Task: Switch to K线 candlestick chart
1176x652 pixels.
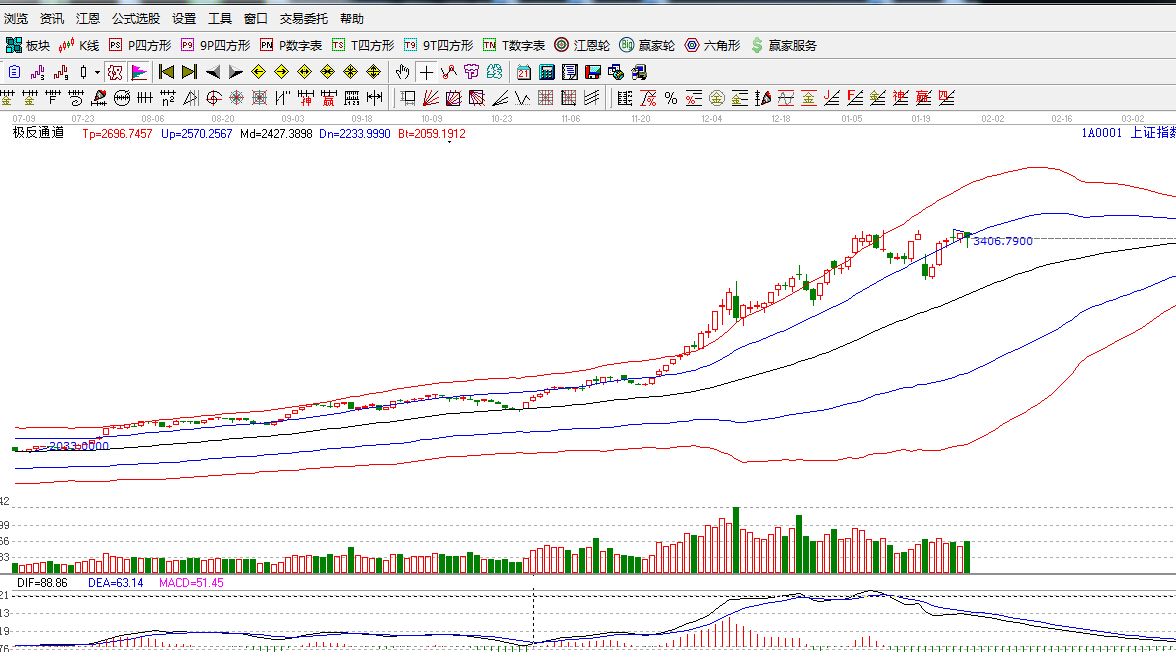Action: tap(80, 45)
